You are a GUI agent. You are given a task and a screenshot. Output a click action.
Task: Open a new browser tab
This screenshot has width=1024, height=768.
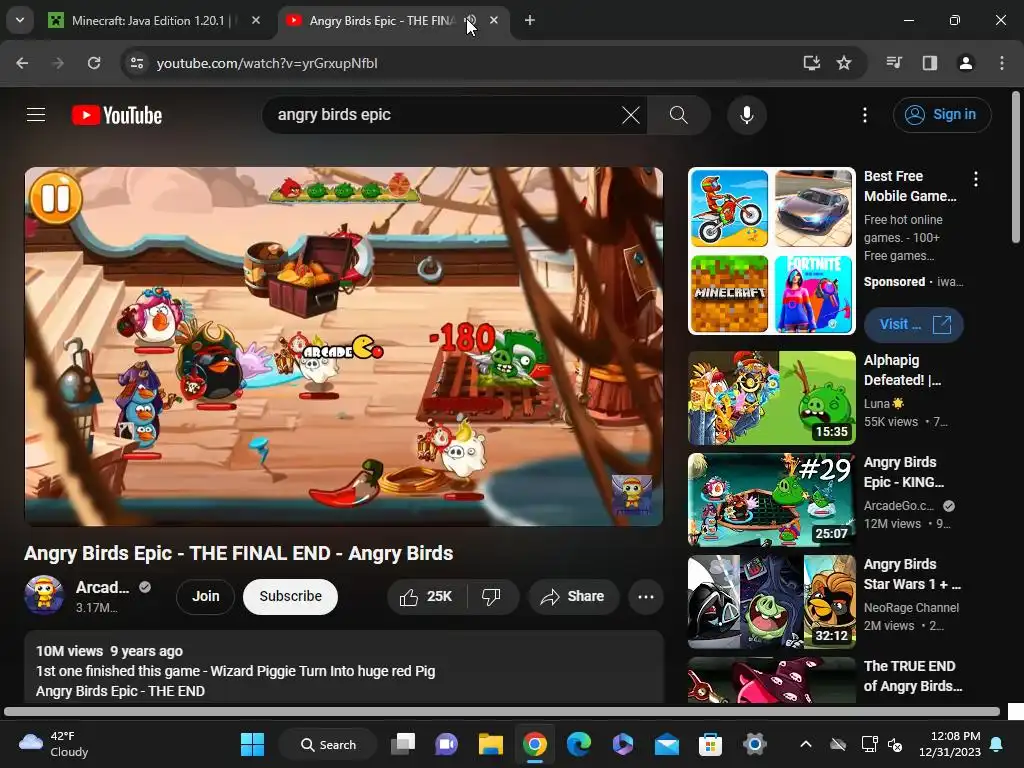click(x=530, y=21)
